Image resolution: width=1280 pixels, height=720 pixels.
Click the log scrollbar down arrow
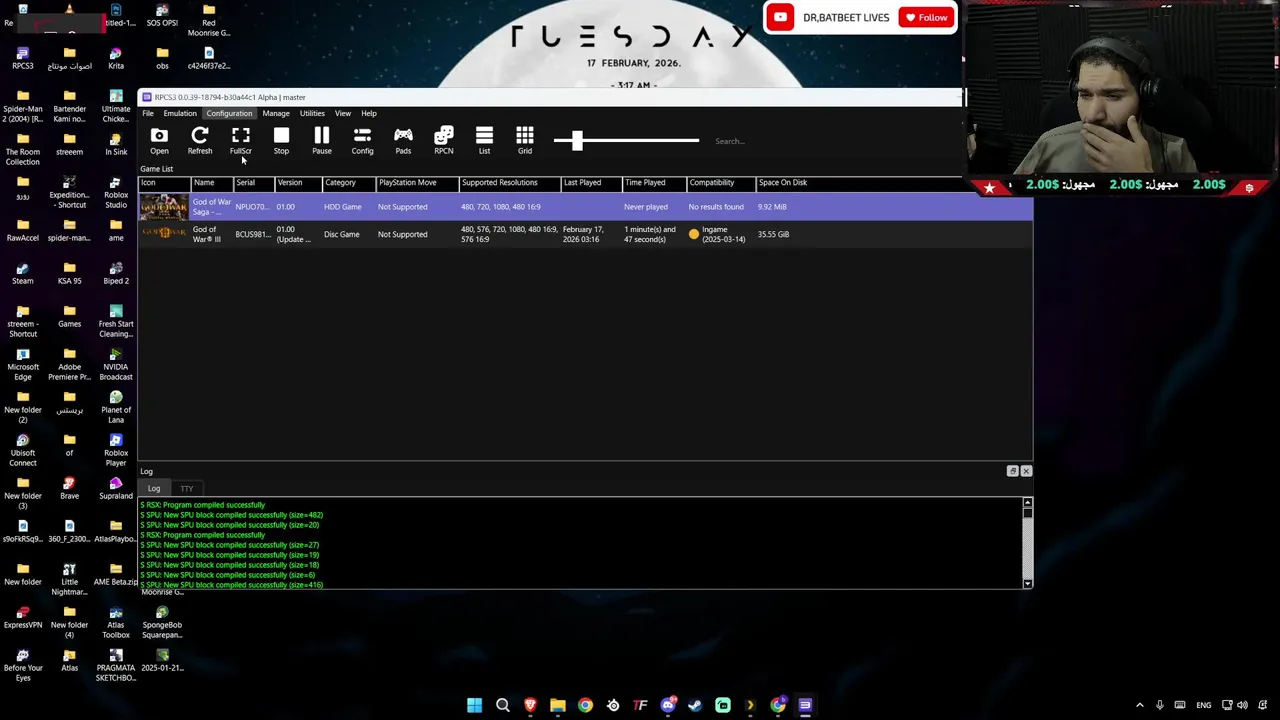1027,583
